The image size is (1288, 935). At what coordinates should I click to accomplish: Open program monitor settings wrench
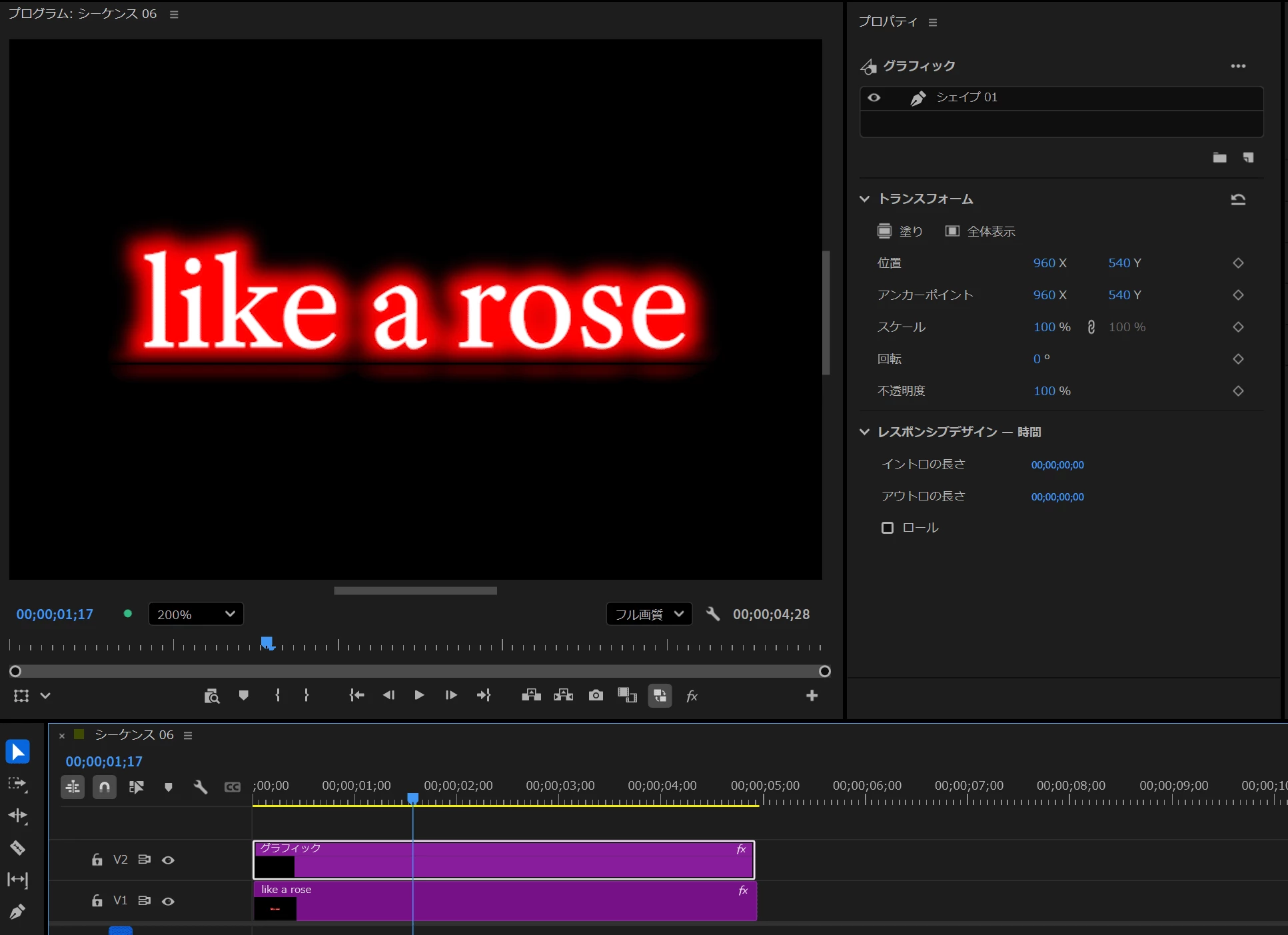(713, 614)
